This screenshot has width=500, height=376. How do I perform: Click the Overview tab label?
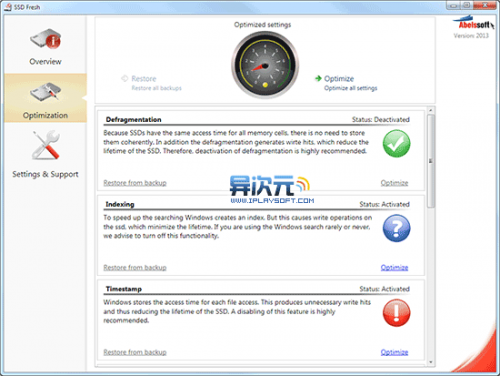coord(45,62)
